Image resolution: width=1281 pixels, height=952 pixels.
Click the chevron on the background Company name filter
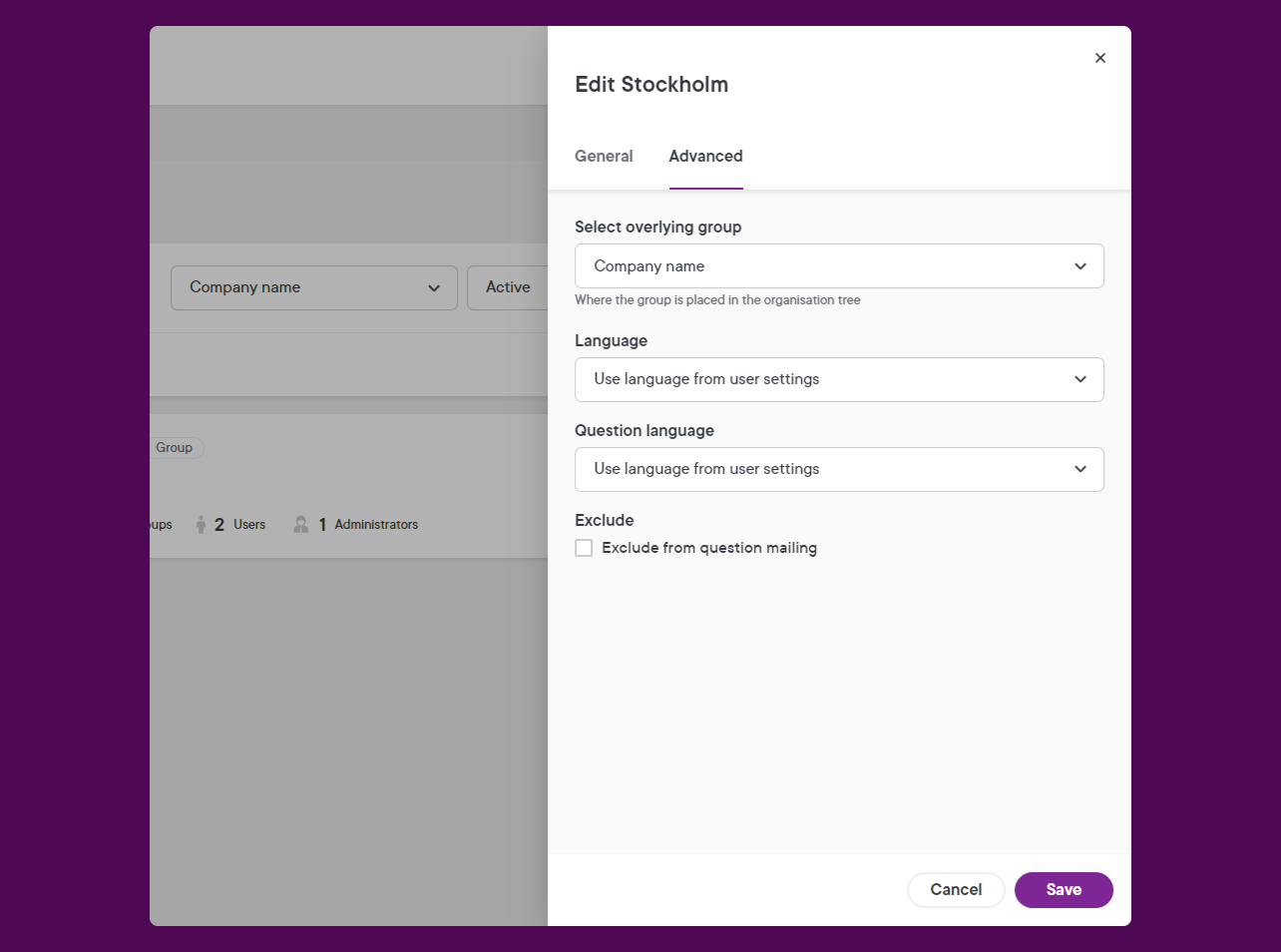pyautogui.click(x=434, y=288)
